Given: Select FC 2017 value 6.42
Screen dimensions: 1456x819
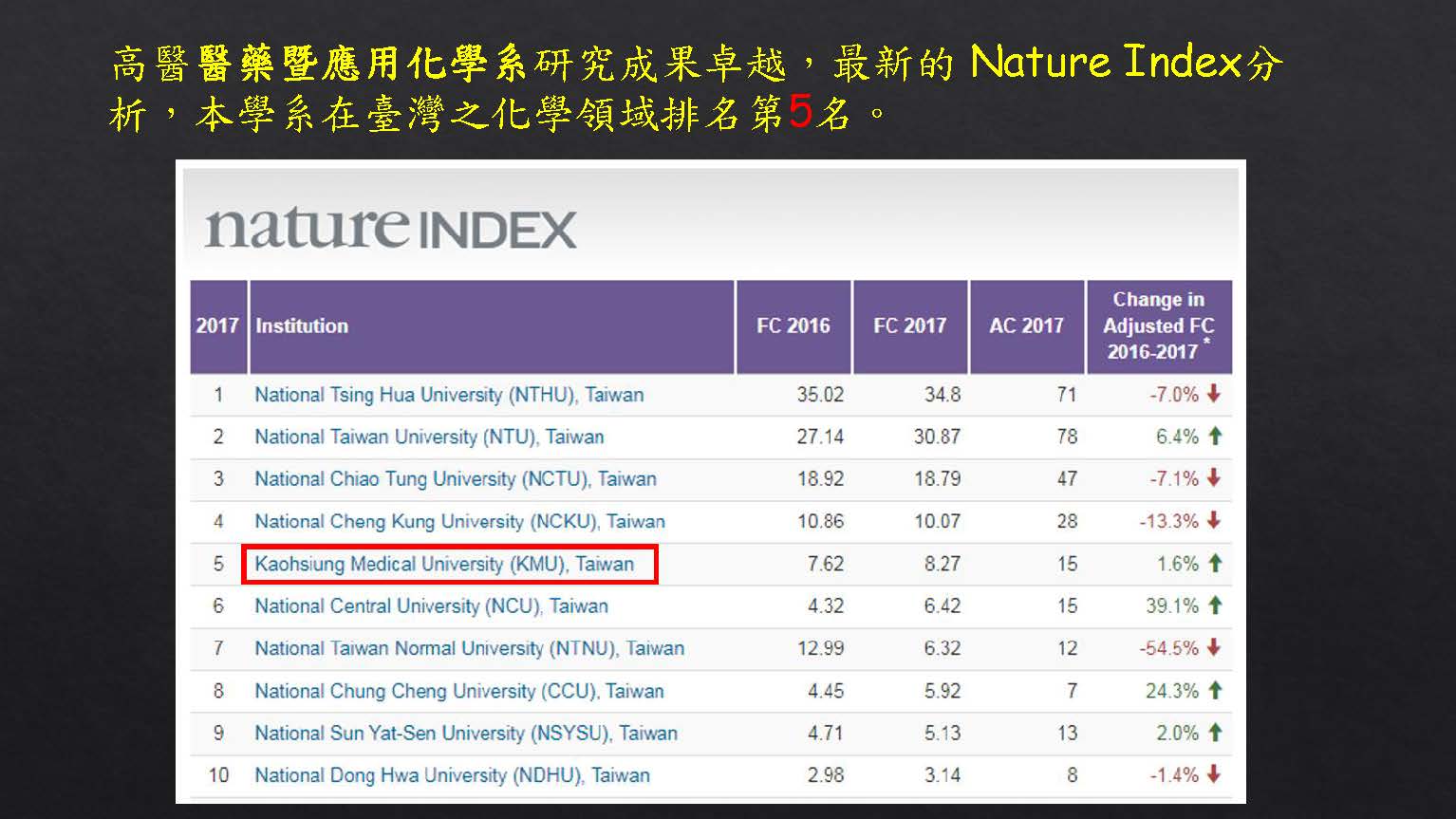Looking at the screenshot, I should [943, 605].
